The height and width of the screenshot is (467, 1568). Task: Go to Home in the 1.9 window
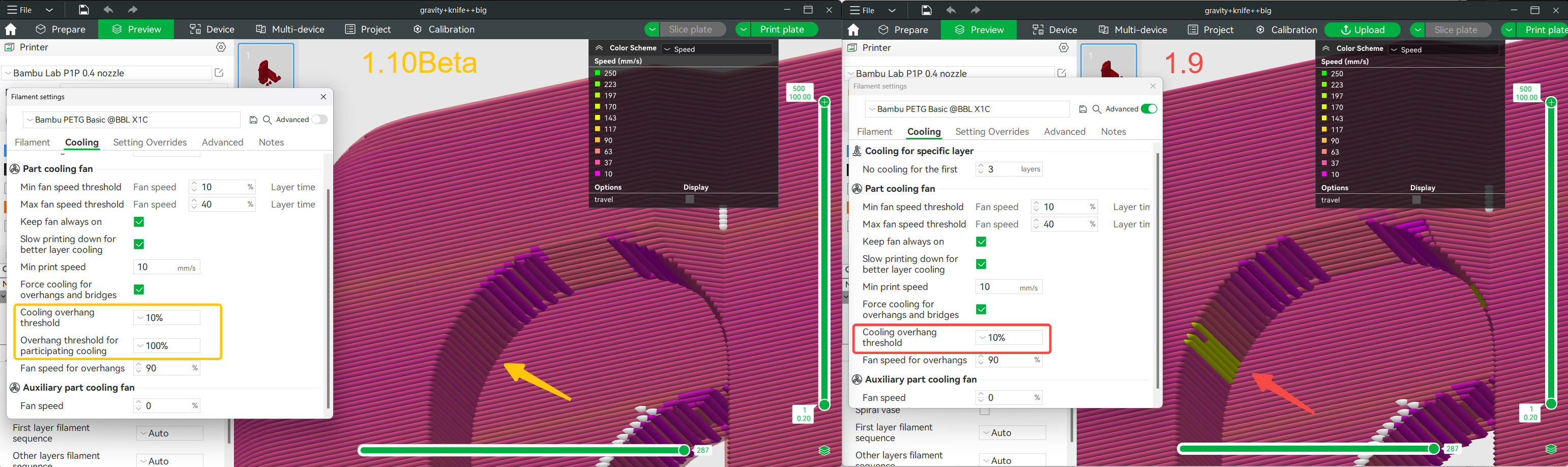[853, 30]
